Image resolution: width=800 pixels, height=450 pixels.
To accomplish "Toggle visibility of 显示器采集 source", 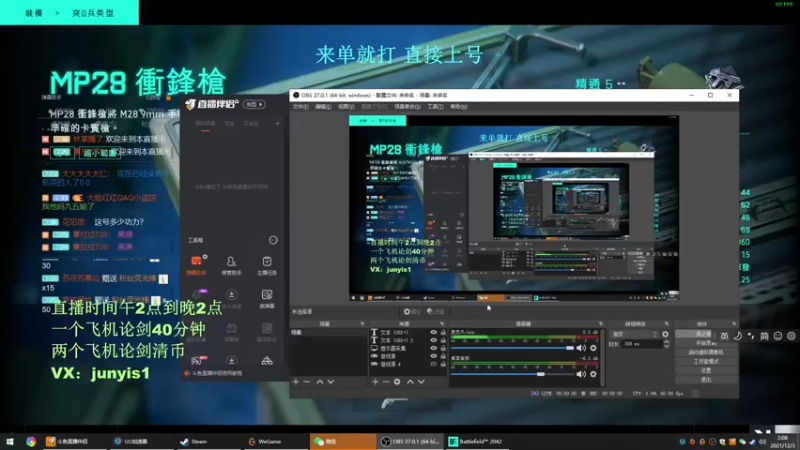I will coord(434,348).
